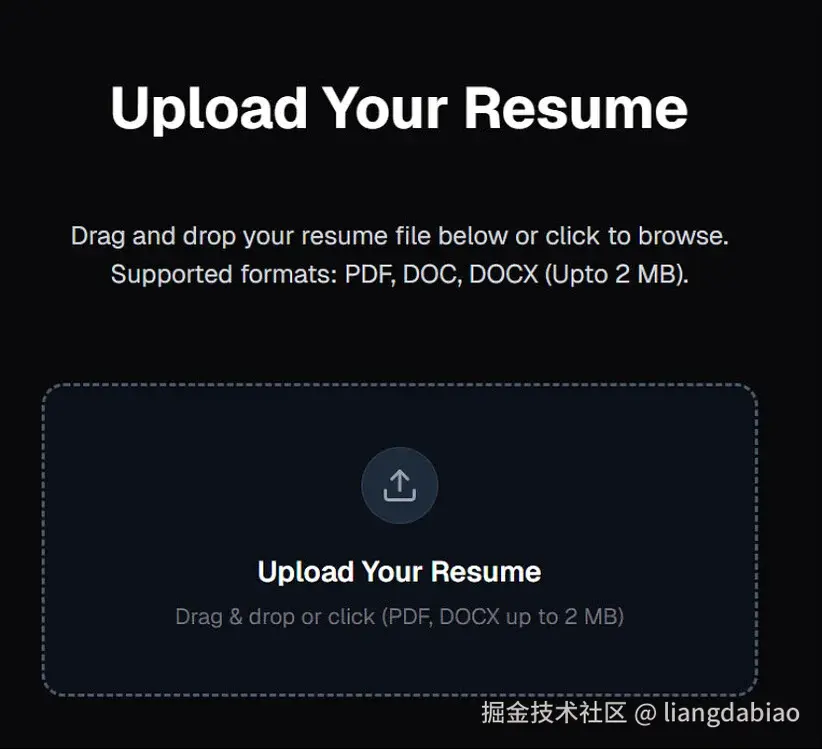Click the "(Upto 2 MB)" size limit text
Viewport: 822px width, 750px height.
coord(616,274)
